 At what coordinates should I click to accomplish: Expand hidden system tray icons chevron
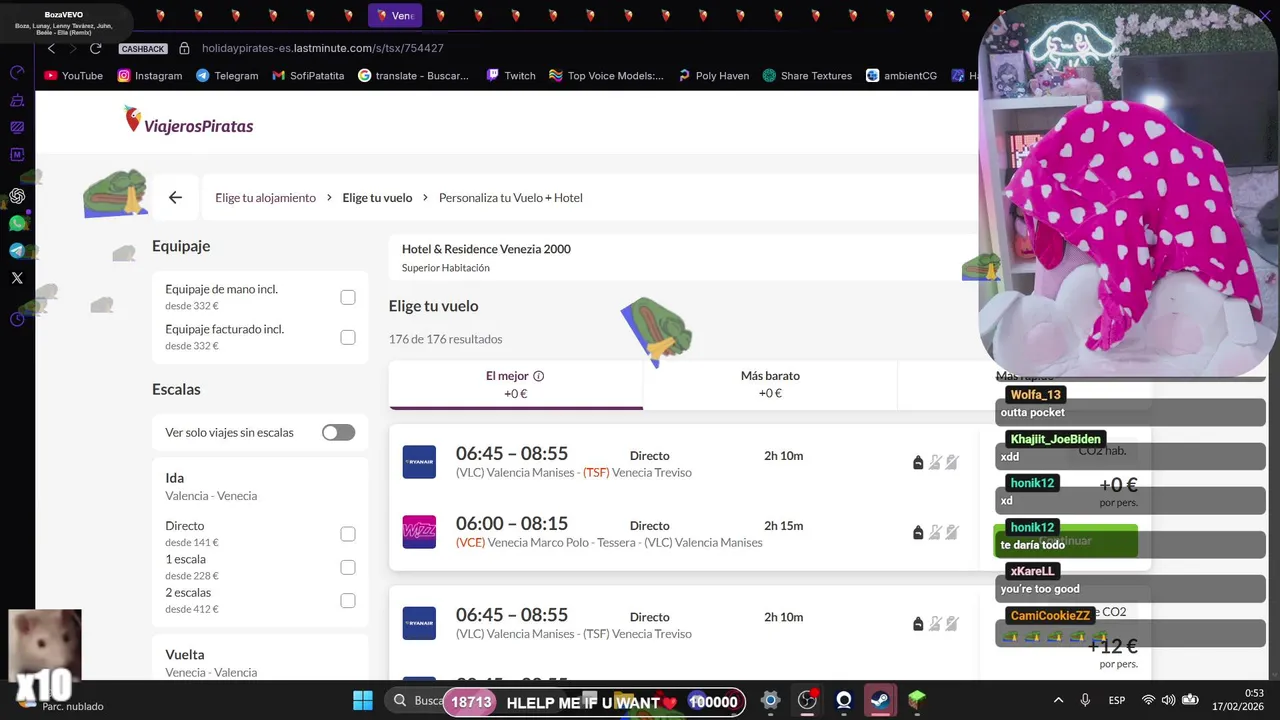pos(1059,700)
